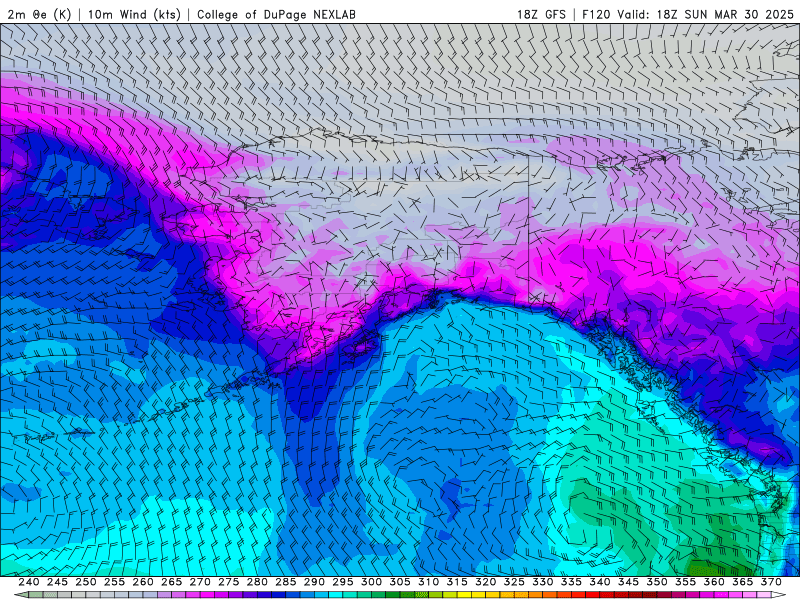The width and height of the screenshot is (800, 600).
Task: Click the 270 legend value
Action: [200, 582]
